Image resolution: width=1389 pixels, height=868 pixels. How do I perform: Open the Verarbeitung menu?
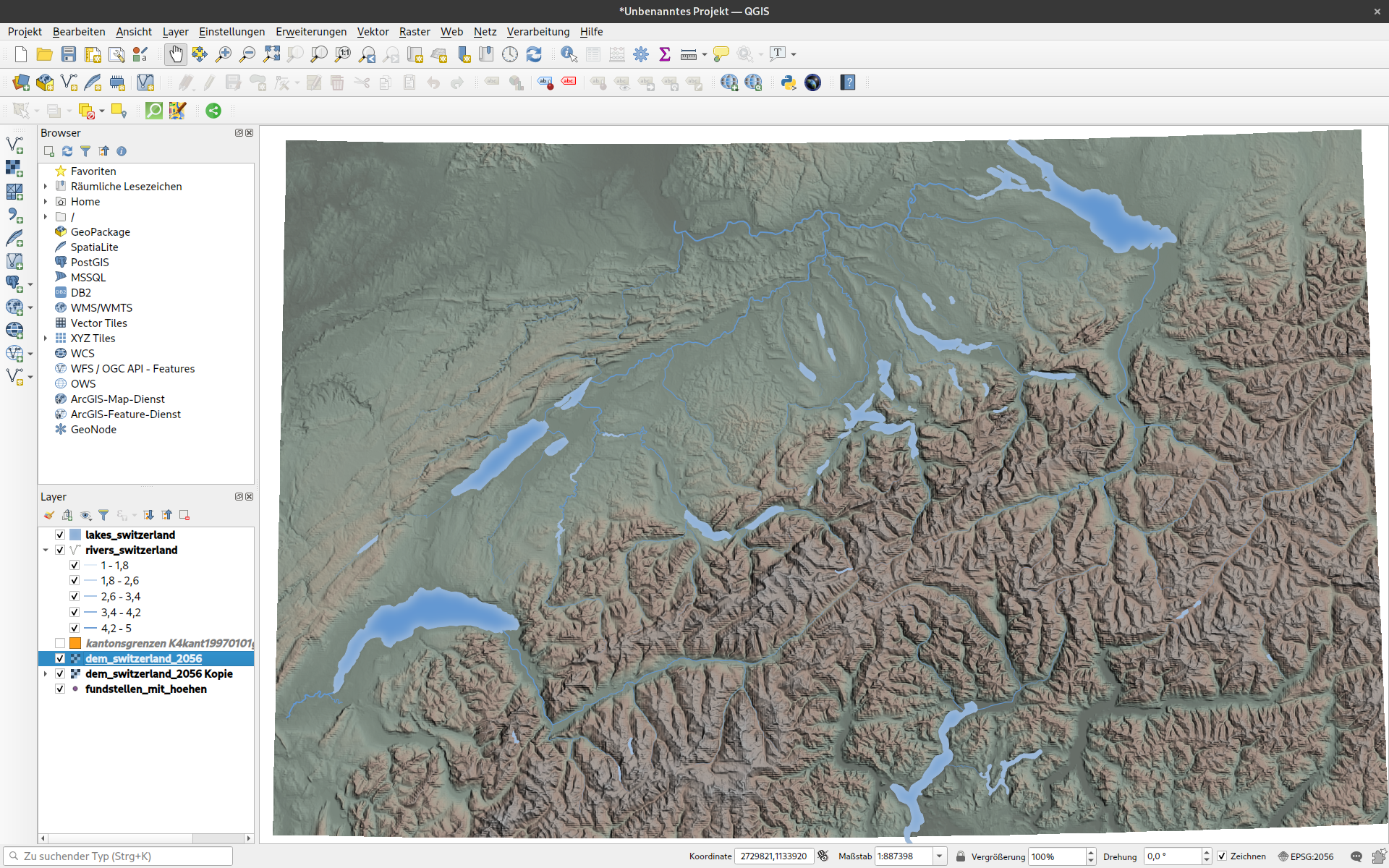click(x=538, y=31)
